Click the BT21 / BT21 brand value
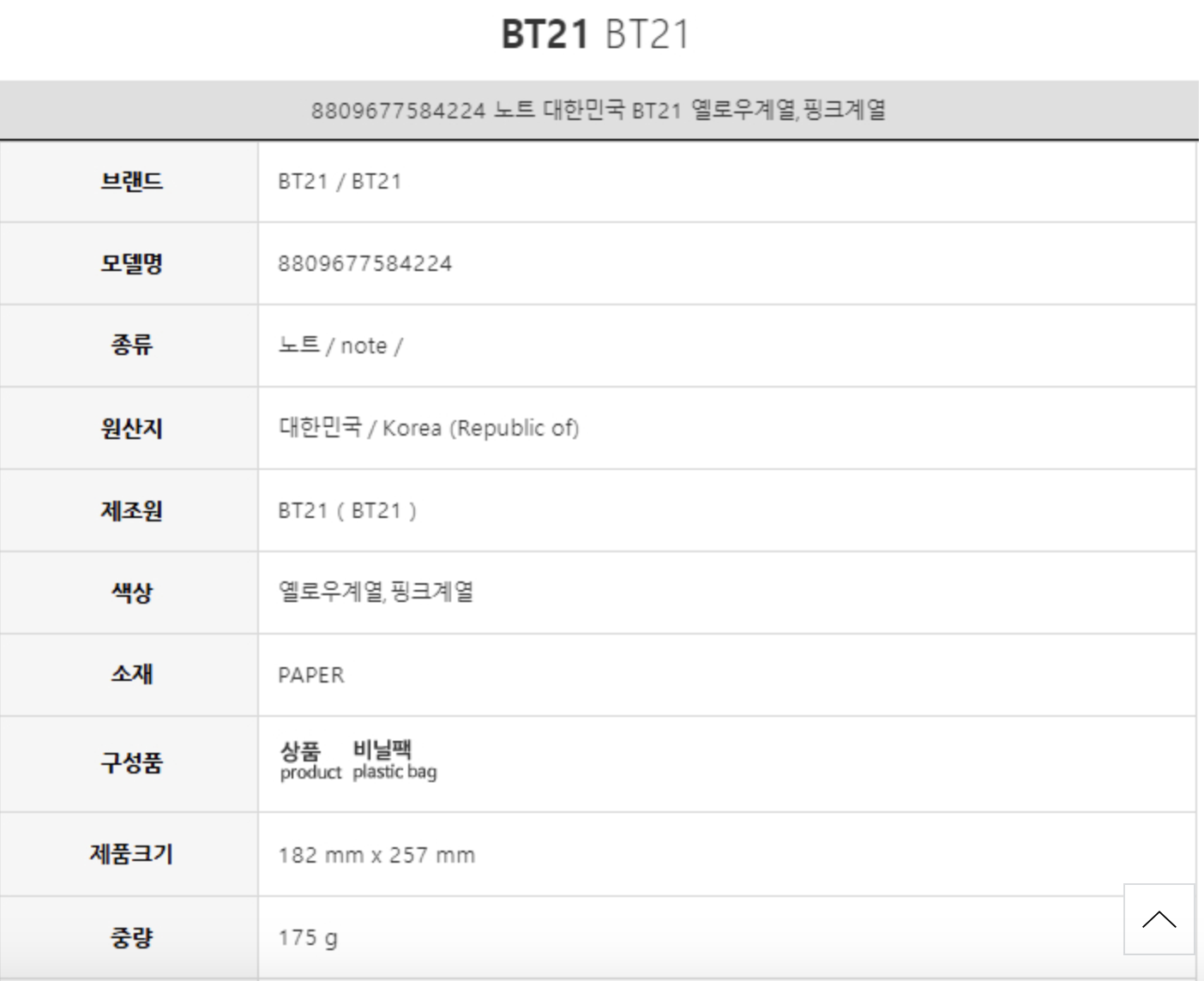 (x=340, y=181)
